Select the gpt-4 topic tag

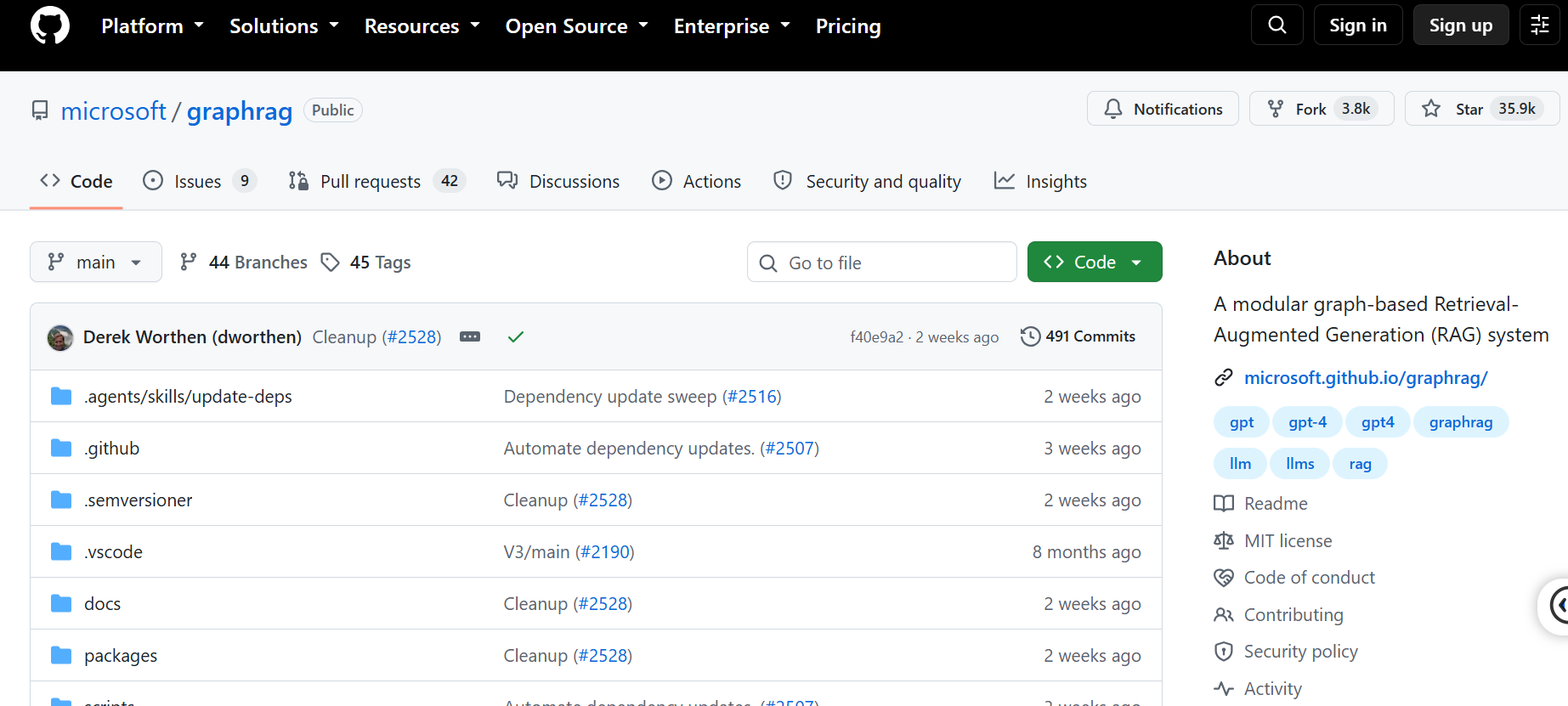[1307, 421]
